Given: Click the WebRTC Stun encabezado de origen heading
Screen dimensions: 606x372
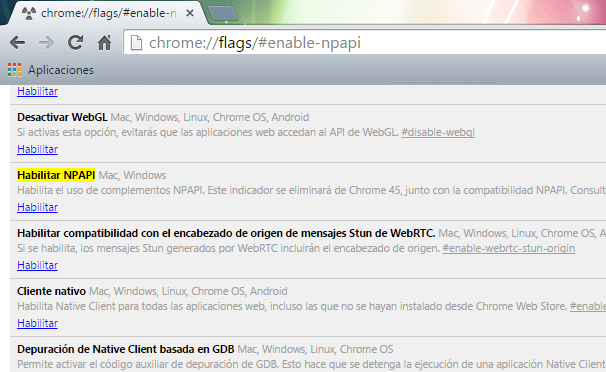Looking at the screenshot, I should point(226,233).
